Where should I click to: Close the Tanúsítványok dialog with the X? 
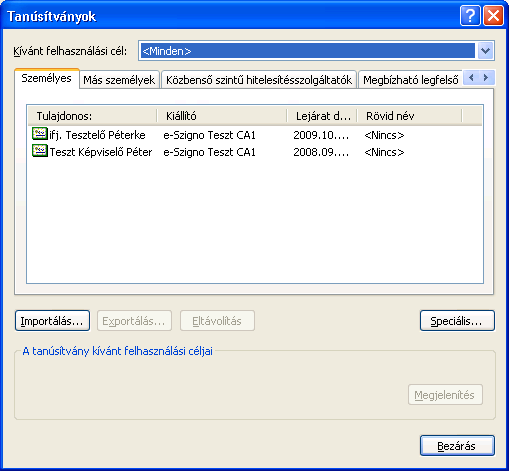[x=493, y=16]
